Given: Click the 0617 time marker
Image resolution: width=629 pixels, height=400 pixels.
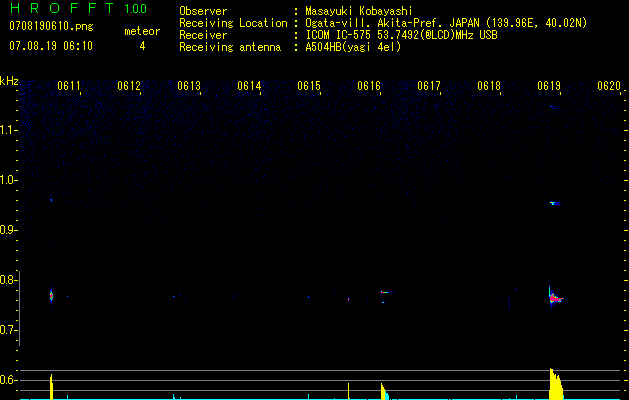Looking at the screenshot, I should tap(429, 86).
